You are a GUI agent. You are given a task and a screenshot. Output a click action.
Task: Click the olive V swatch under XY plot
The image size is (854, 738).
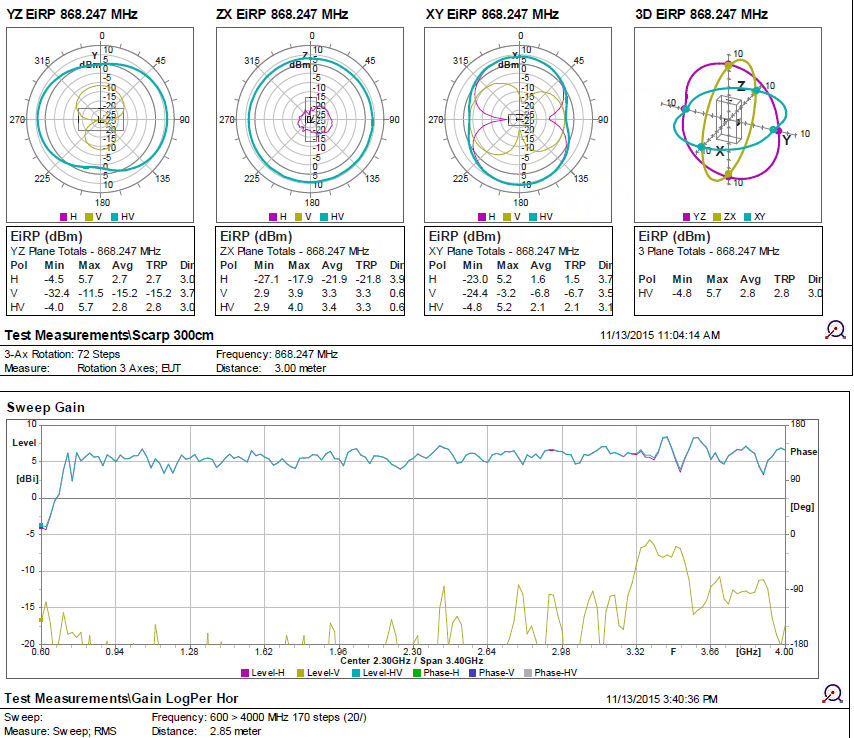[507, 217]
